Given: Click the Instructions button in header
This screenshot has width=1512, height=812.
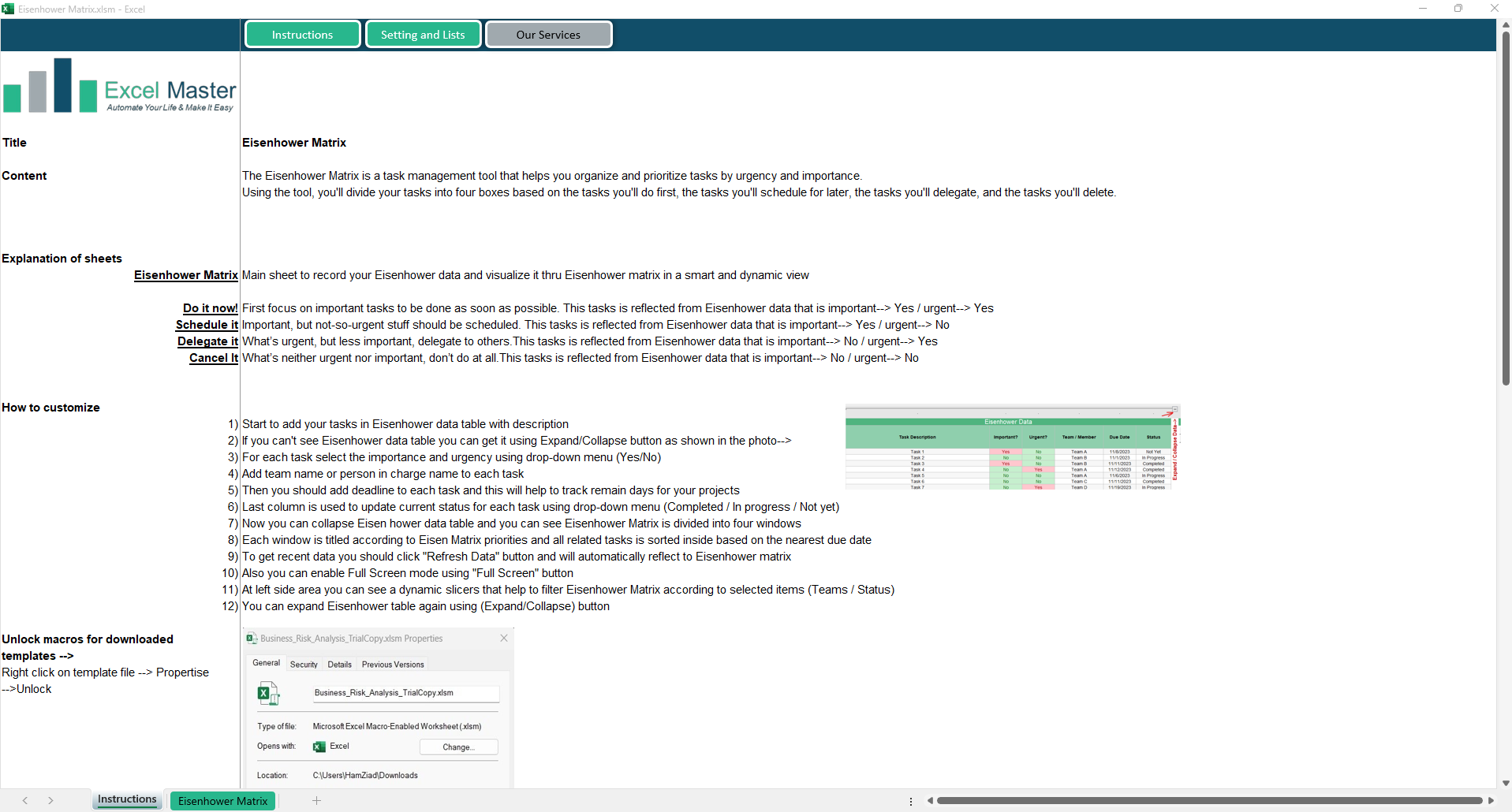Looking at the screenshot, I should pos(302,35).
